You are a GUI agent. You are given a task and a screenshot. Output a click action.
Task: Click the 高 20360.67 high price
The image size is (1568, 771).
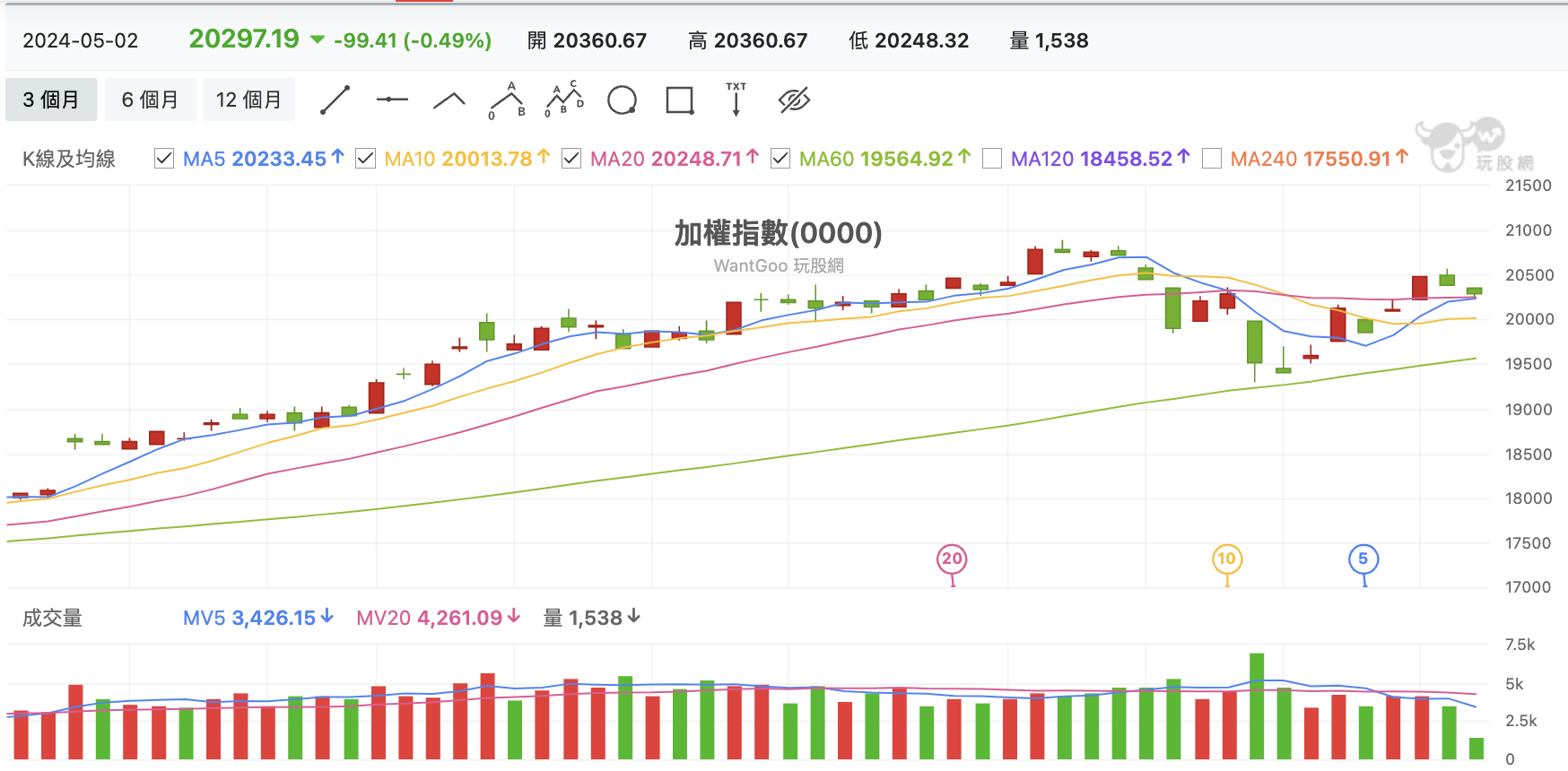pos(748,40)
